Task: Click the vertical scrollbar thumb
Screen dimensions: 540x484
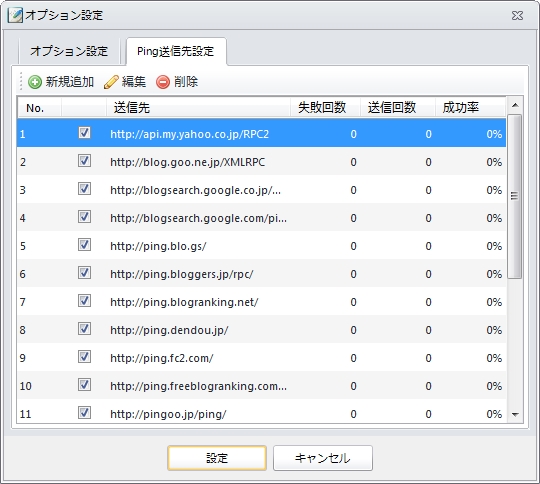Action: tap(515, 196)
